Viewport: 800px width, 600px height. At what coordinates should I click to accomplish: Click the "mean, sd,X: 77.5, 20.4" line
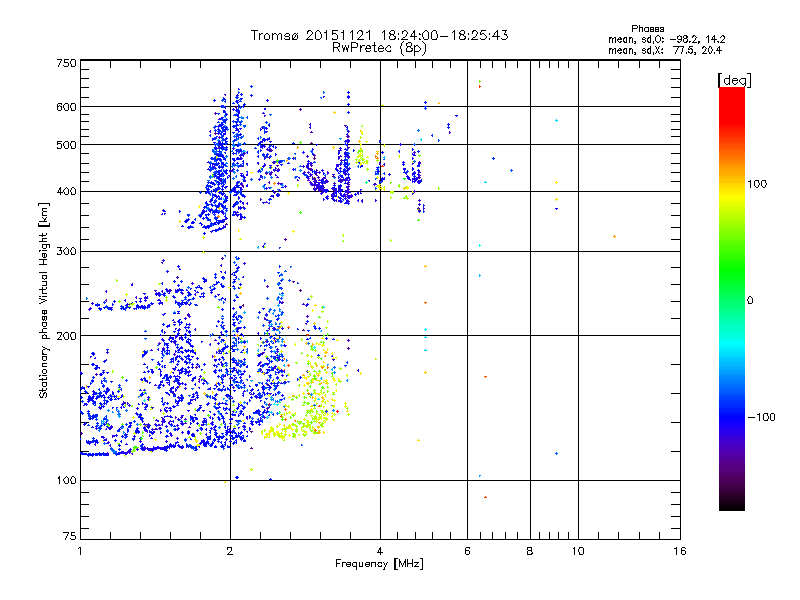click(x=665, y=50)
